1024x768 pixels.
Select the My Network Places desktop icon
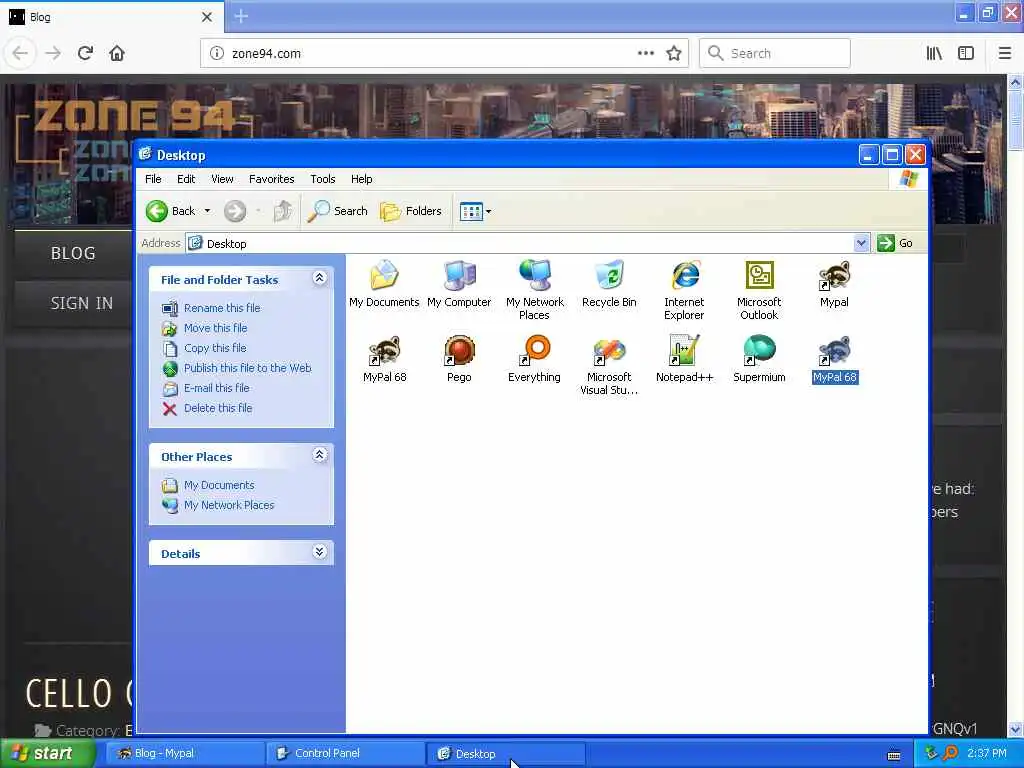534,289
